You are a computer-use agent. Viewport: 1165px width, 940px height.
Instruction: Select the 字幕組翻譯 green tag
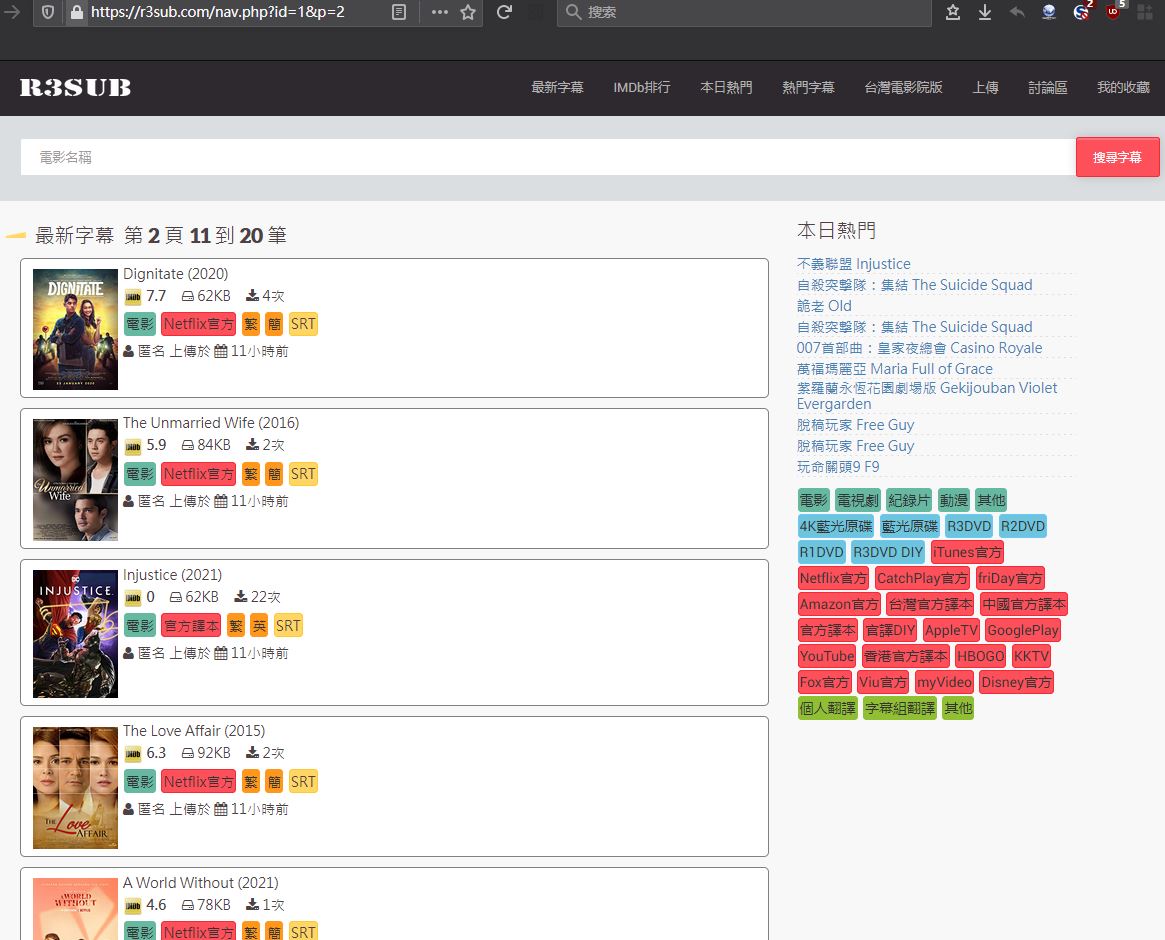pos(899,708)
